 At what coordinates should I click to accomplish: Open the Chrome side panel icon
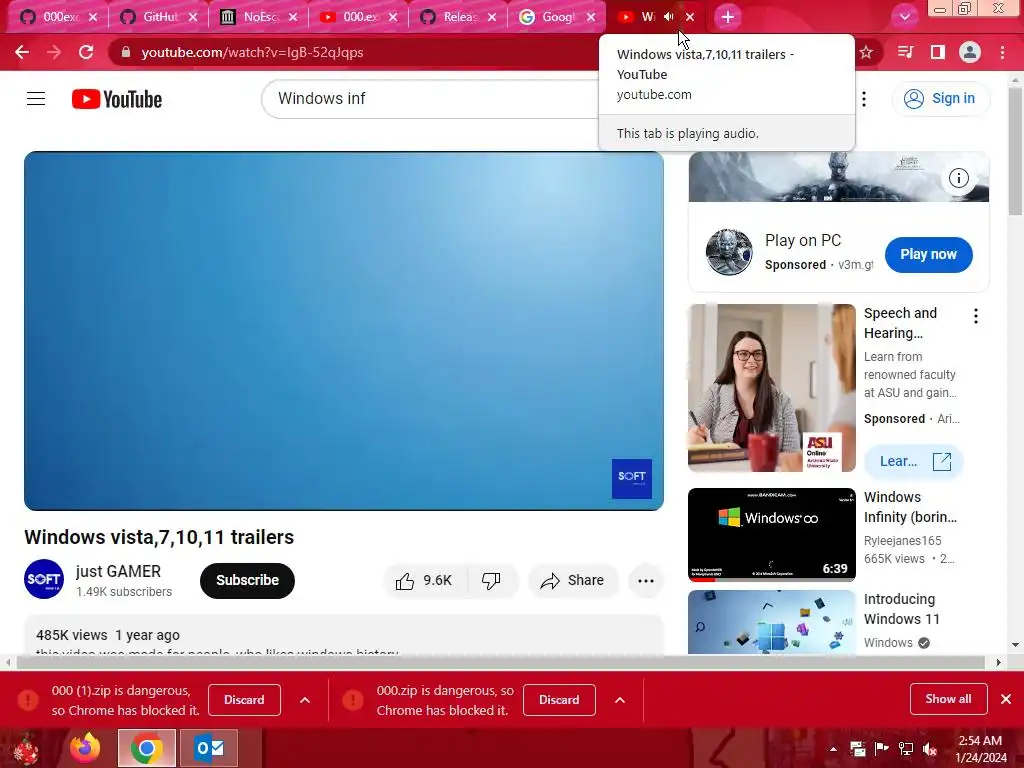(938, 52)
